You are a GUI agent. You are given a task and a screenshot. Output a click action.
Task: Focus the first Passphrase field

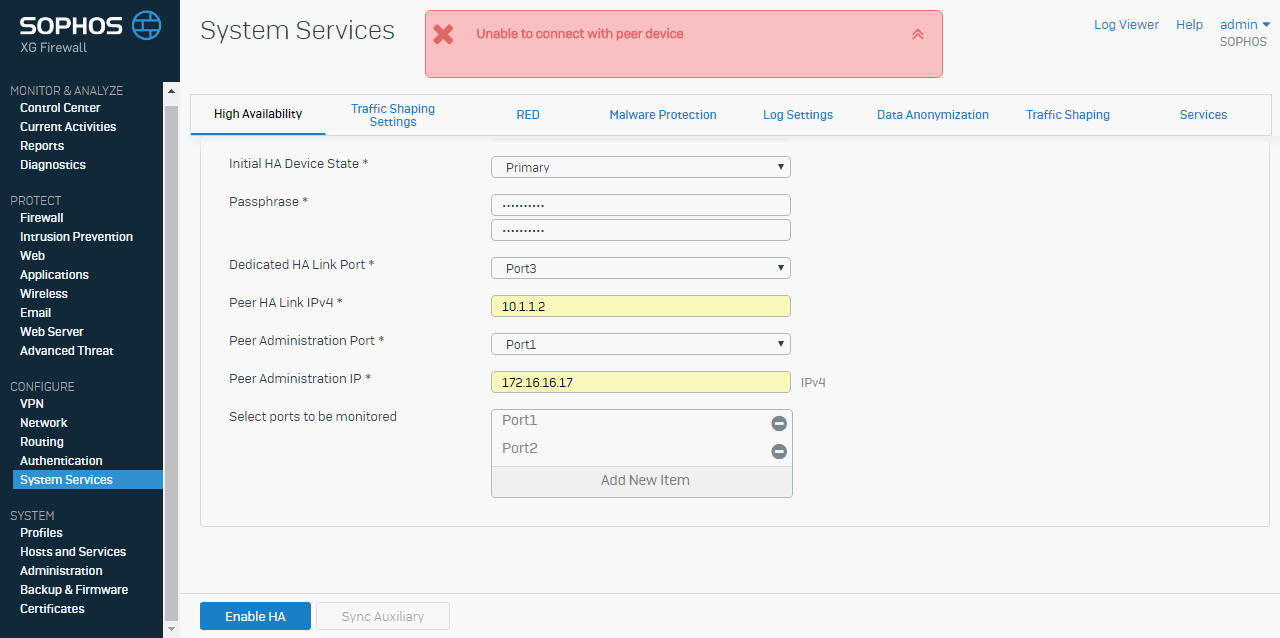641,205
